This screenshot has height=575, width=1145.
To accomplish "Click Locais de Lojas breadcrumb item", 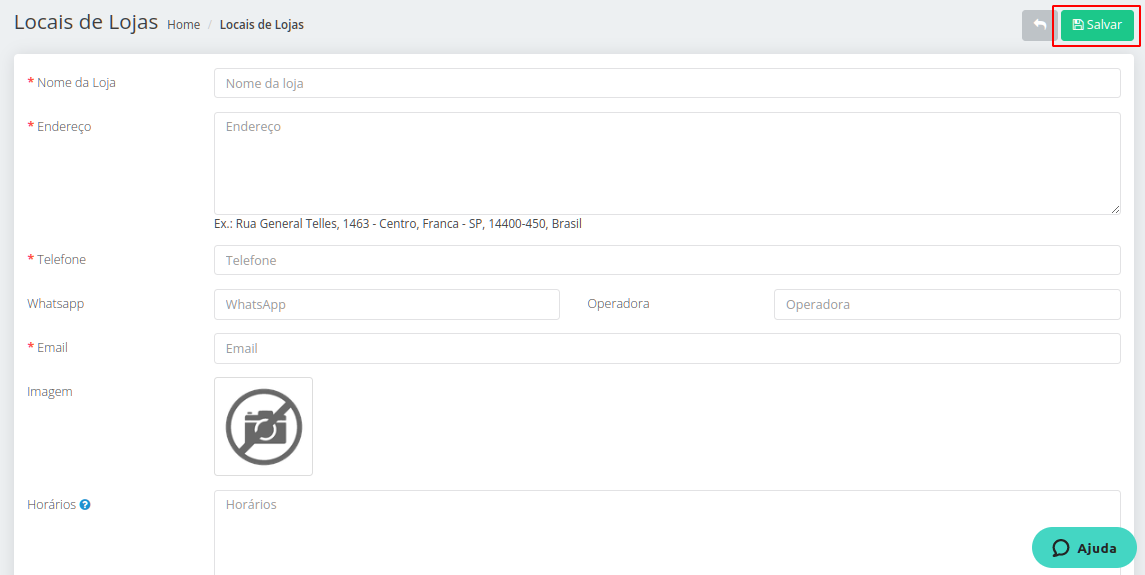I will (x=261, y=25).
